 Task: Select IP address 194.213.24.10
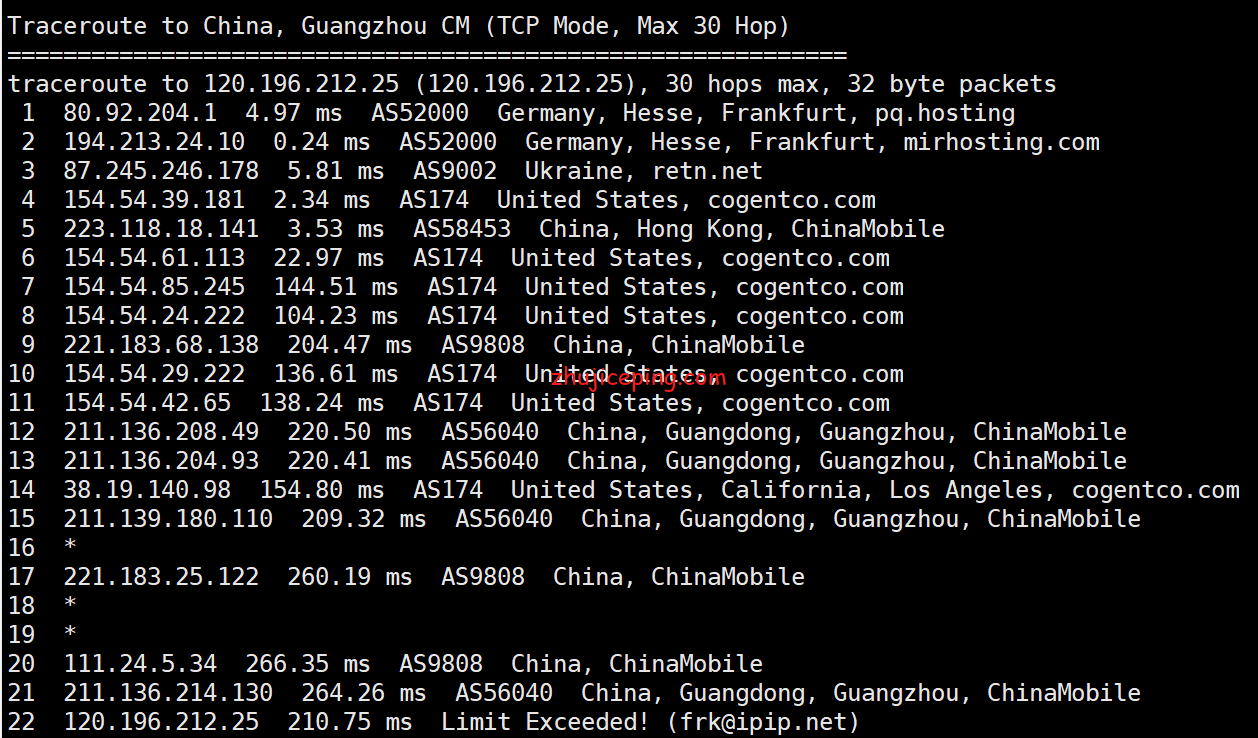(x=154, y=142)
